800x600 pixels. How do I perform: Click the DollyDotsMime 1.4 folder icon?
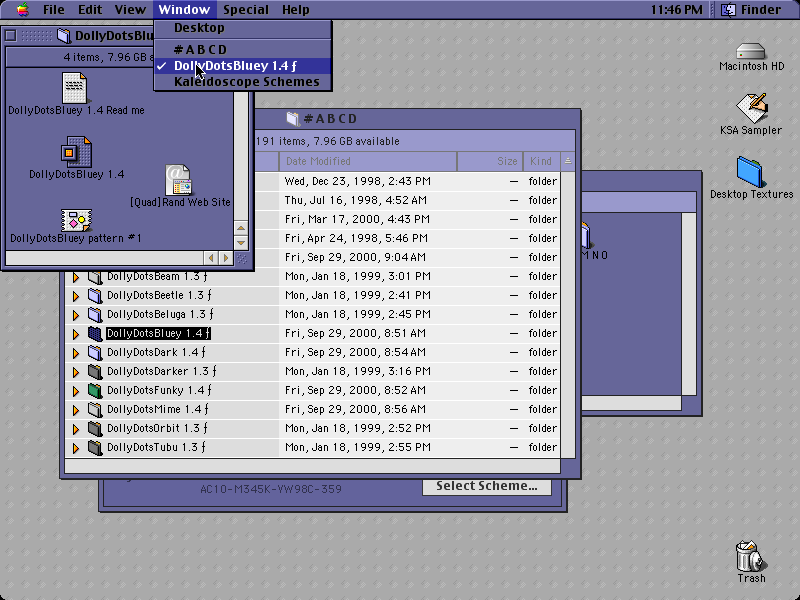point(95,409)
